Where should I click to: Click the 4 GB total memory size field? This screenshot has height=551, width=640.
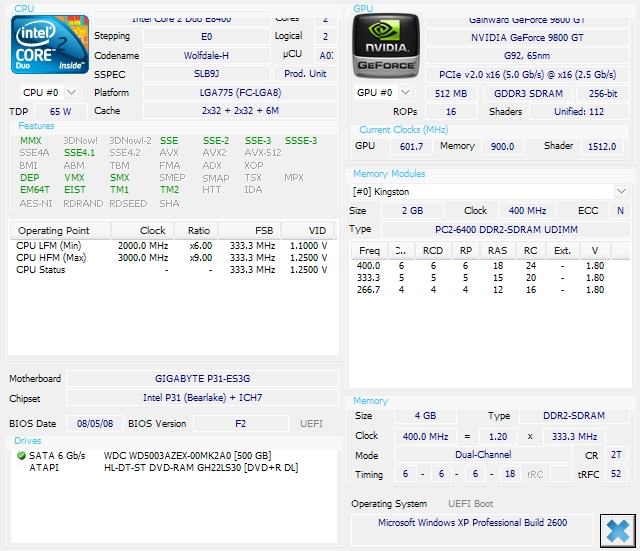(425, 416)
